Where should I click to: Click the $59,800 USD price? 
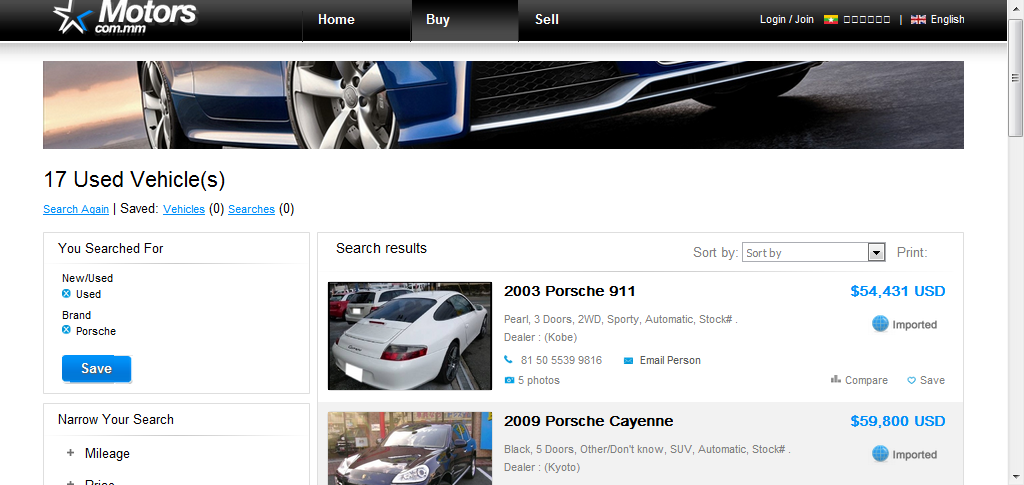coord(897,421)
